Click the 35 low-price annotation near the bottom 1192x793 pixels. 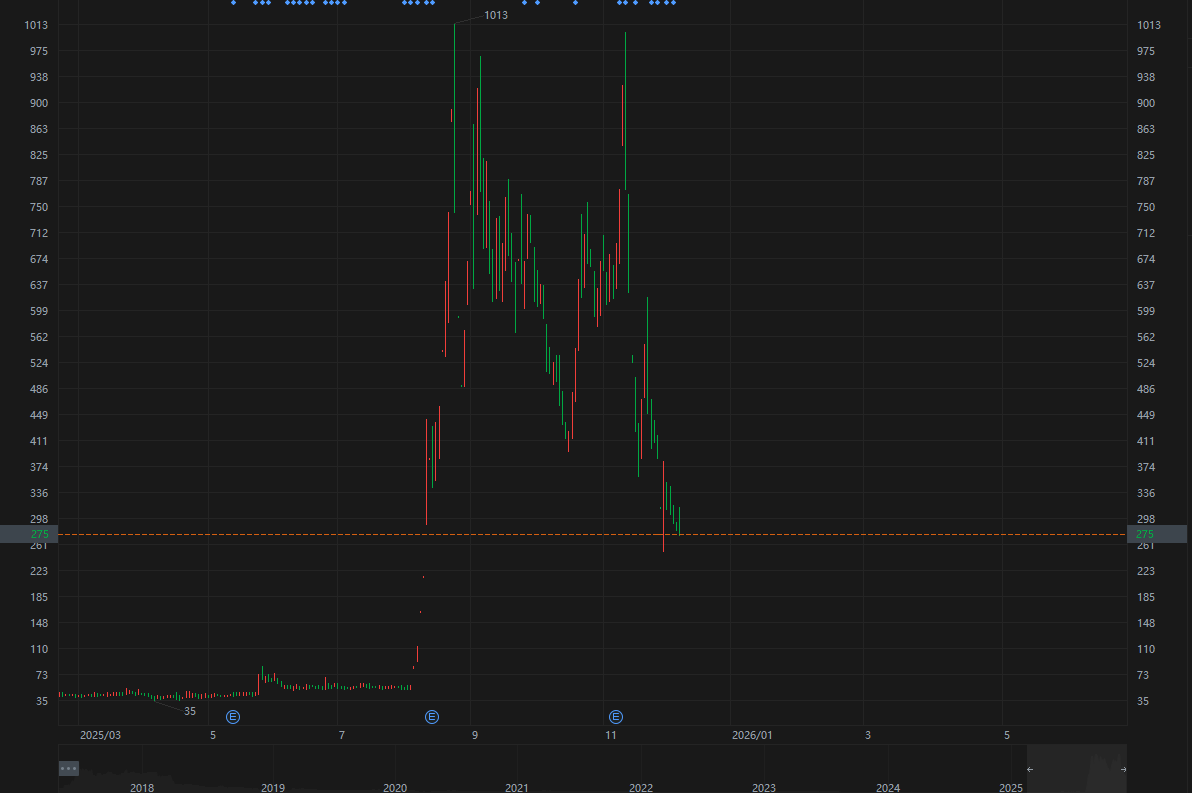(x=190, y=712)
